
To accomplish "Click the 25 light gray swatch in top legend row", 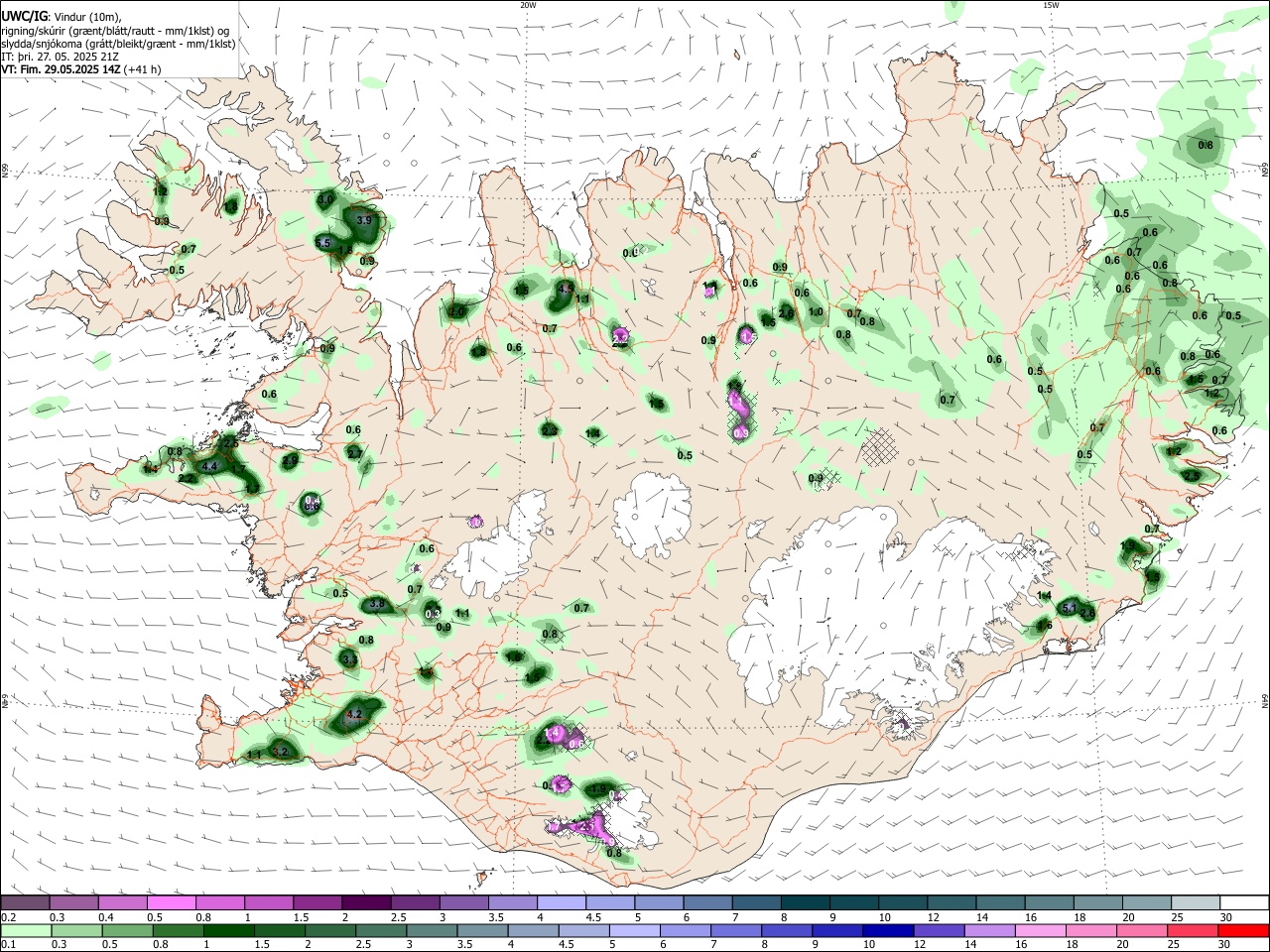I will (x=1196, y=903).
